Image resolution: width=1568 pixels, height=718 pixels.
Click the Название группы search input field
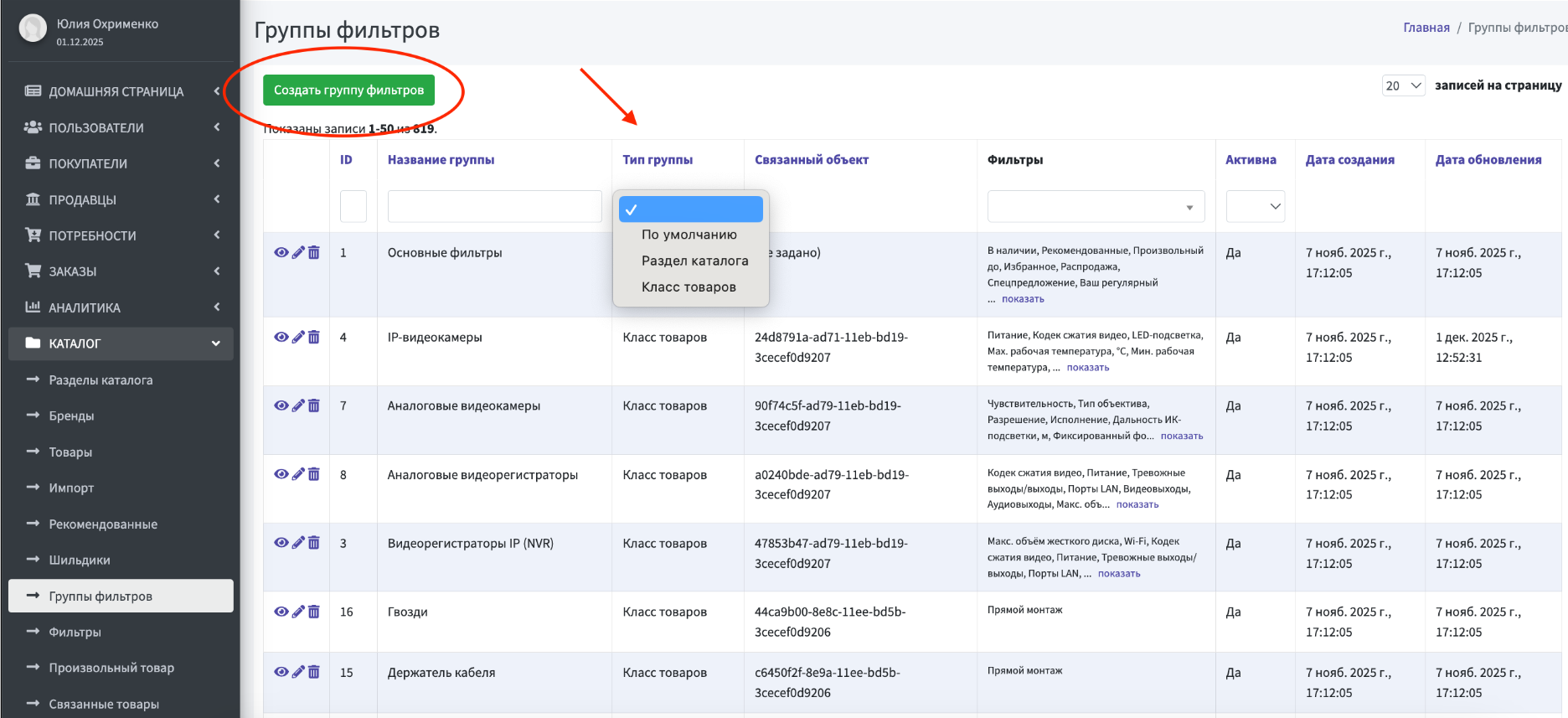[x=494, y=206]
